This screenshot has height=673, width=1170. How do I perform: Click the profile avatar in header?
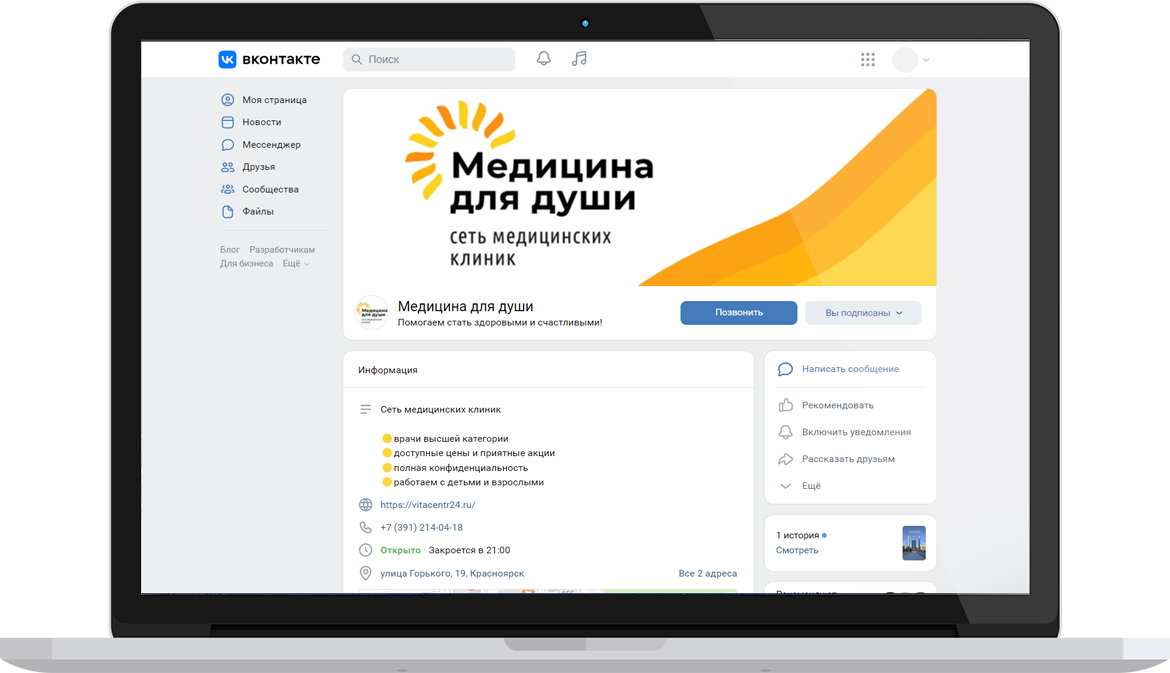click(904, 60)
